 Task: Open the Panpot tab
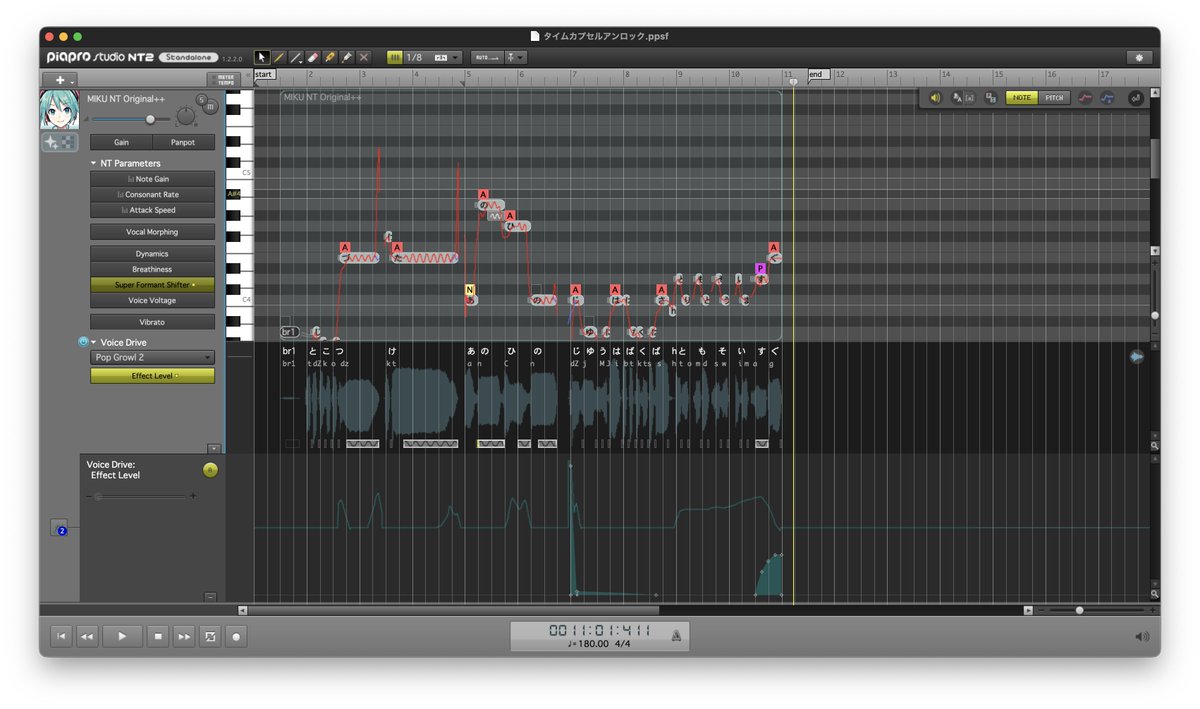[183, 142]
